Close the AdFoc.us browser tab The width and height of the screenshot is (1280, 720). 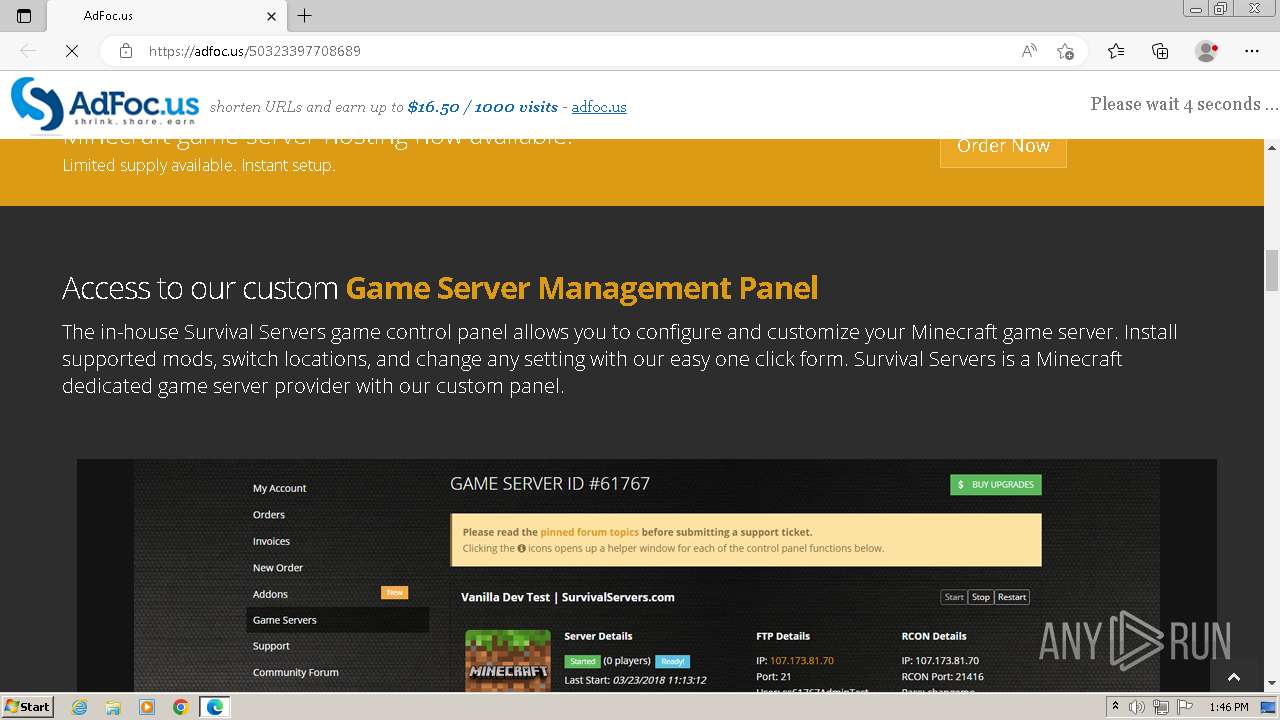[272, 16]
